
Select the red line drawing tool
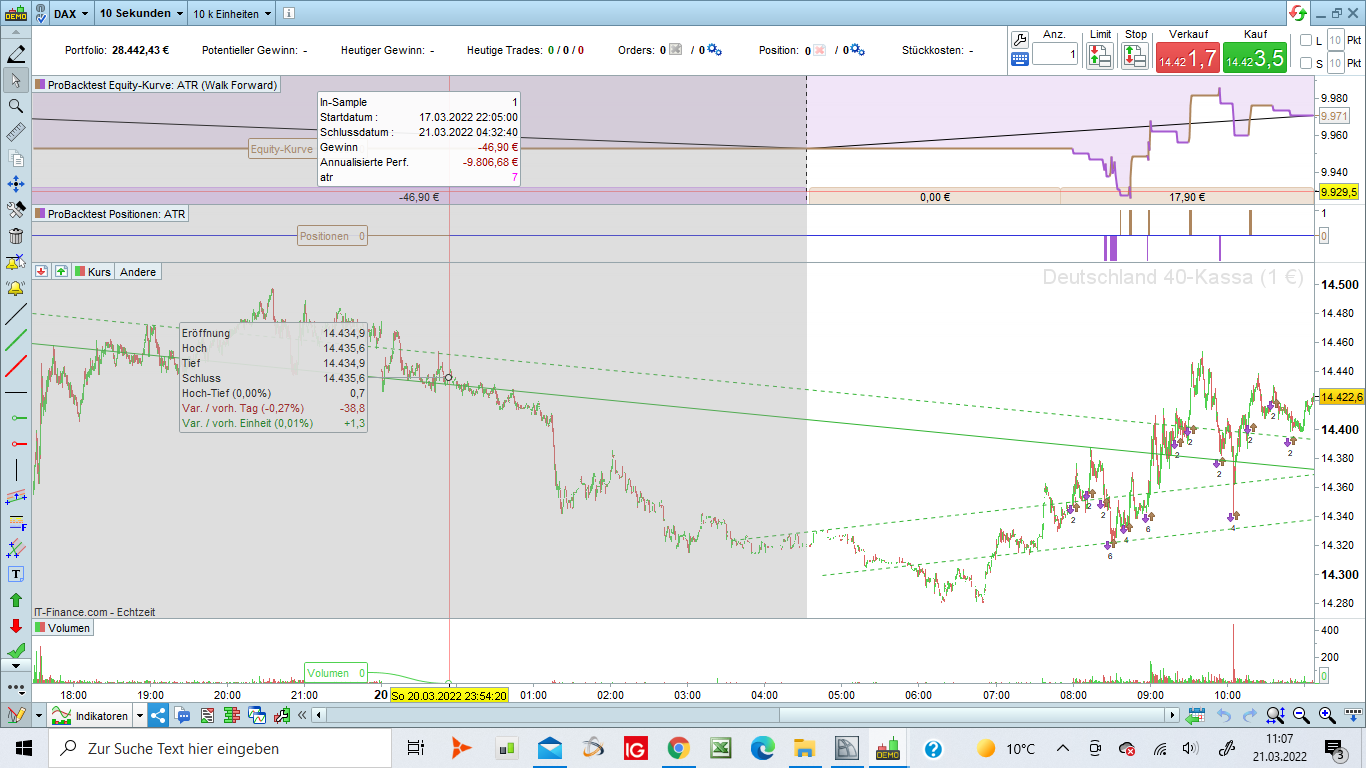(x=16, y=366)
